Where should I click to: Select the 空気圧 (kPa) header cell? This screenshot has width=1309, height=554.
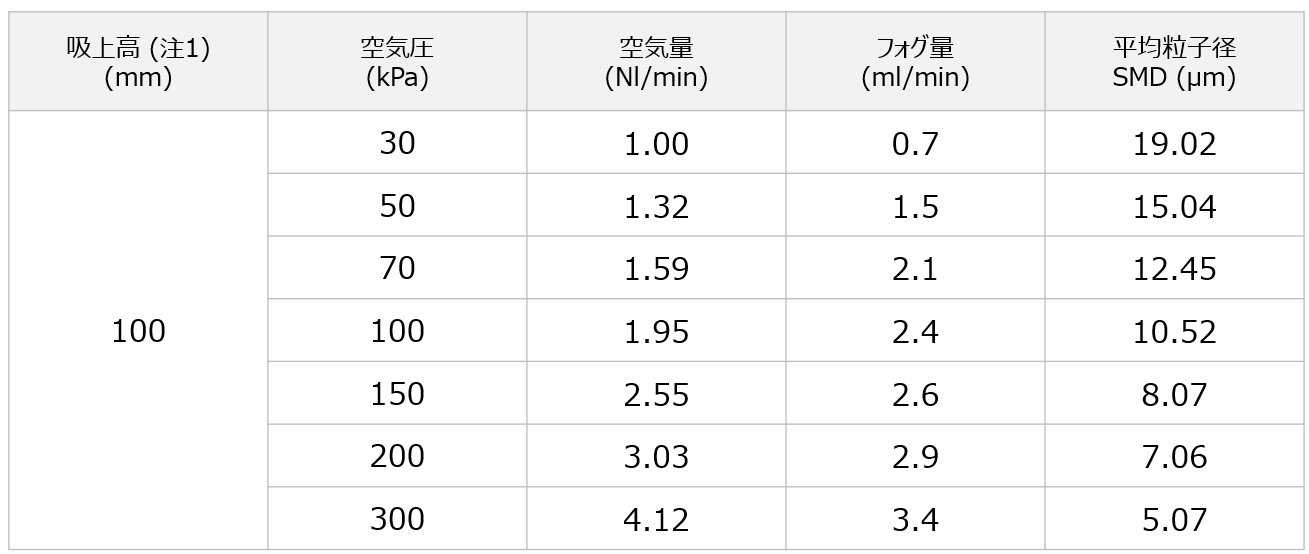tap(397, 62)
